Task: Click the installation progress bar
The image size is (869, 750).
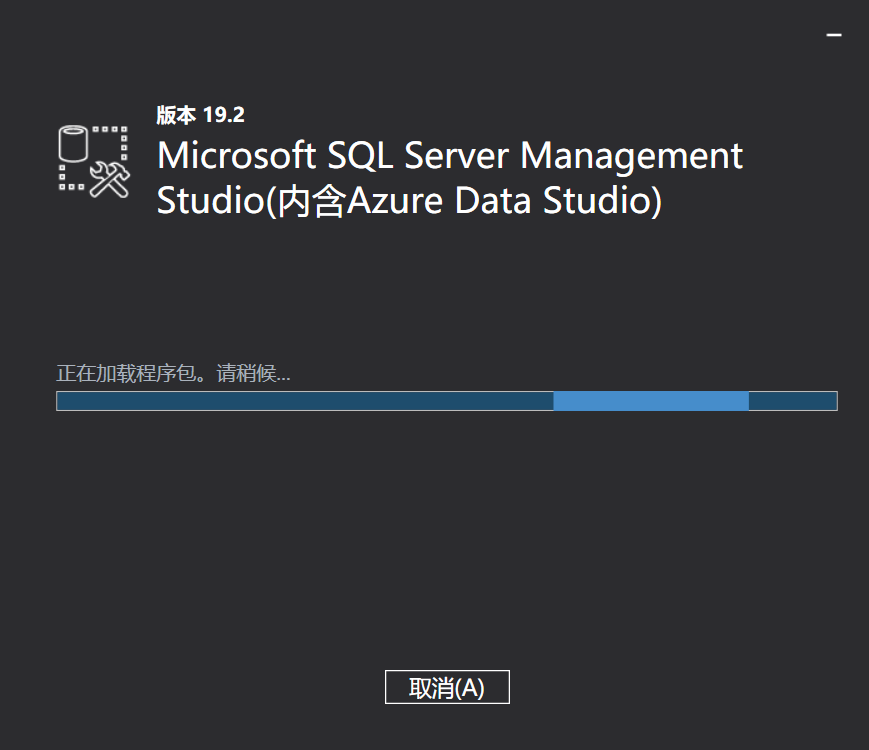Action: click(447, 400)
